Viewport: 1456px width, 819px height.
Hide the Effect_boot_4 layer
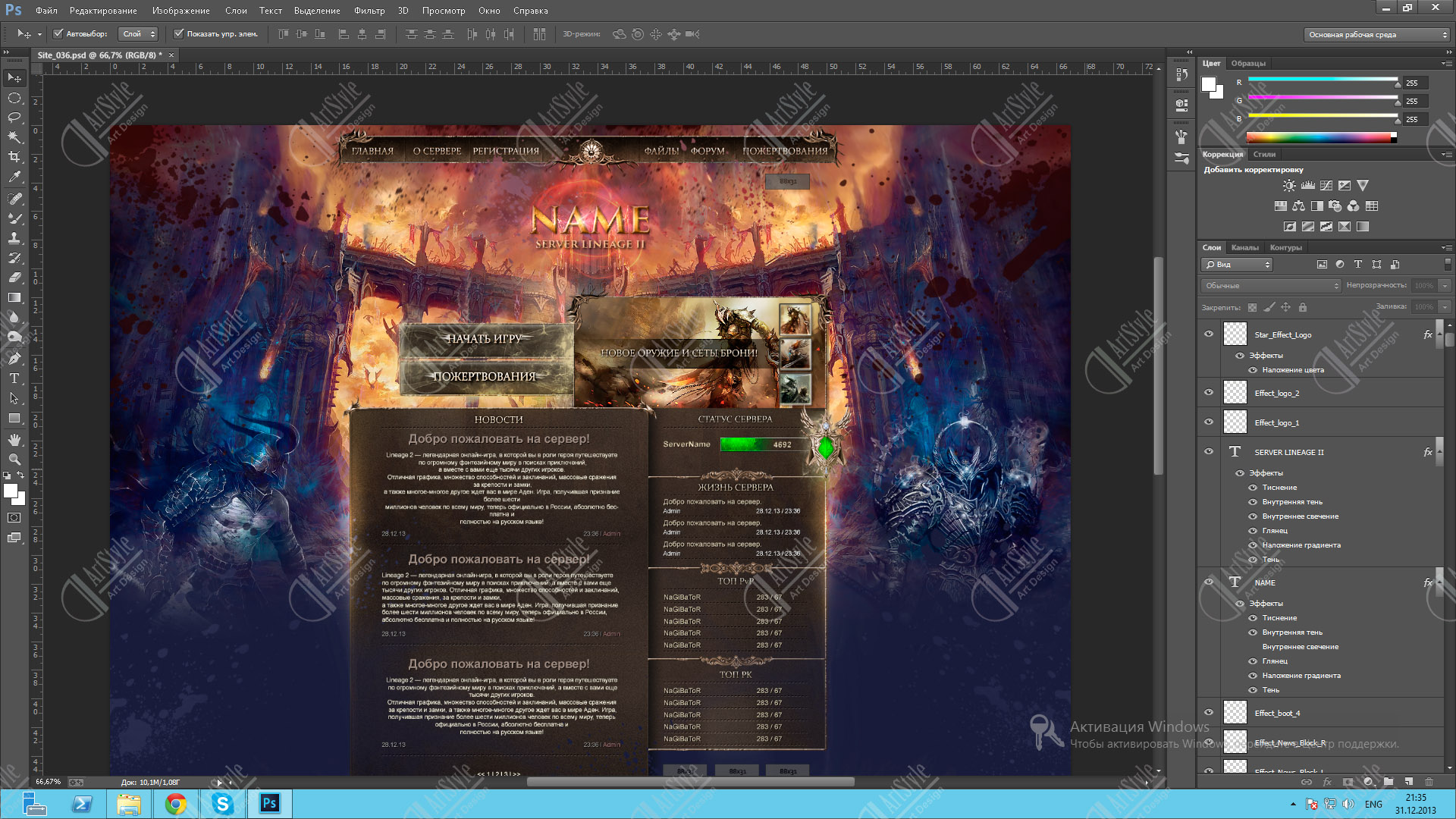click(x=1209, y=713)
